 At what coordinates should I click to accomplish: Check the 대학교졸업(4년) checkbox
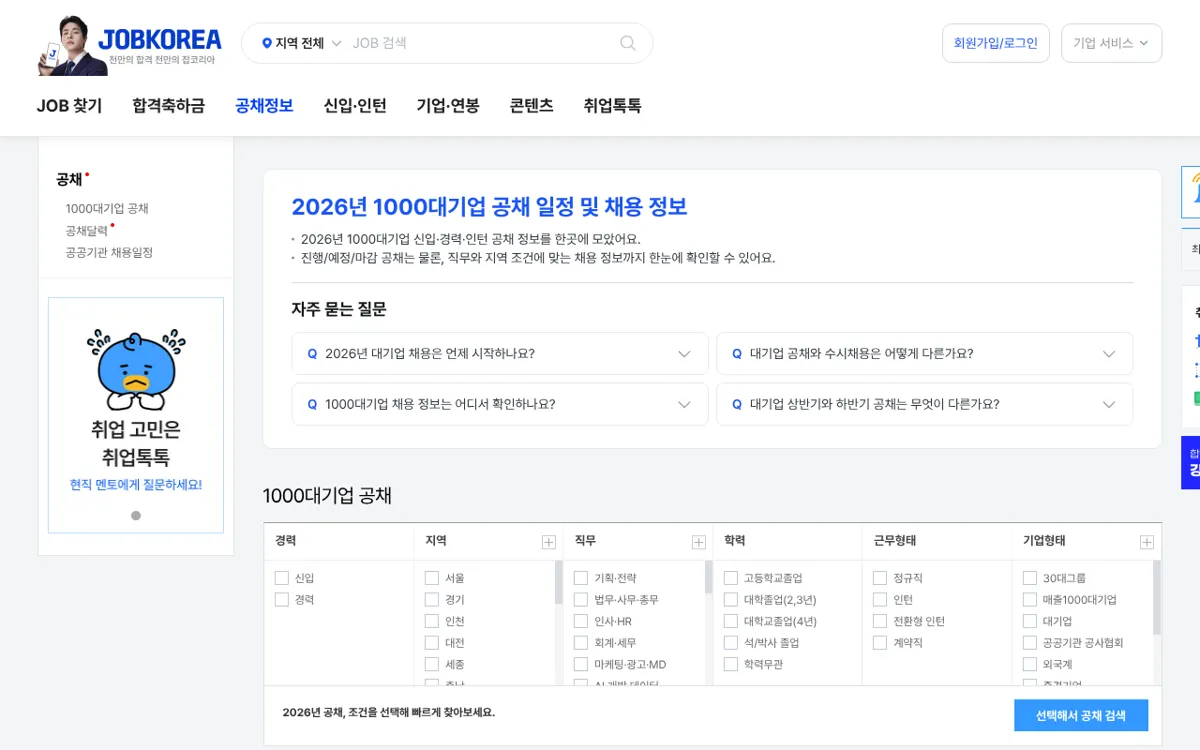coord(731,621)
